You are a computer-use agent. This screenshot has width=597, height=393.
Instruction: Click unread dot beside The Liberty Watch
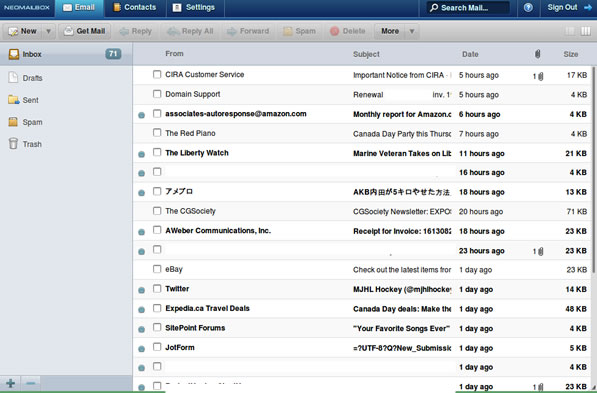coord(141,154)
